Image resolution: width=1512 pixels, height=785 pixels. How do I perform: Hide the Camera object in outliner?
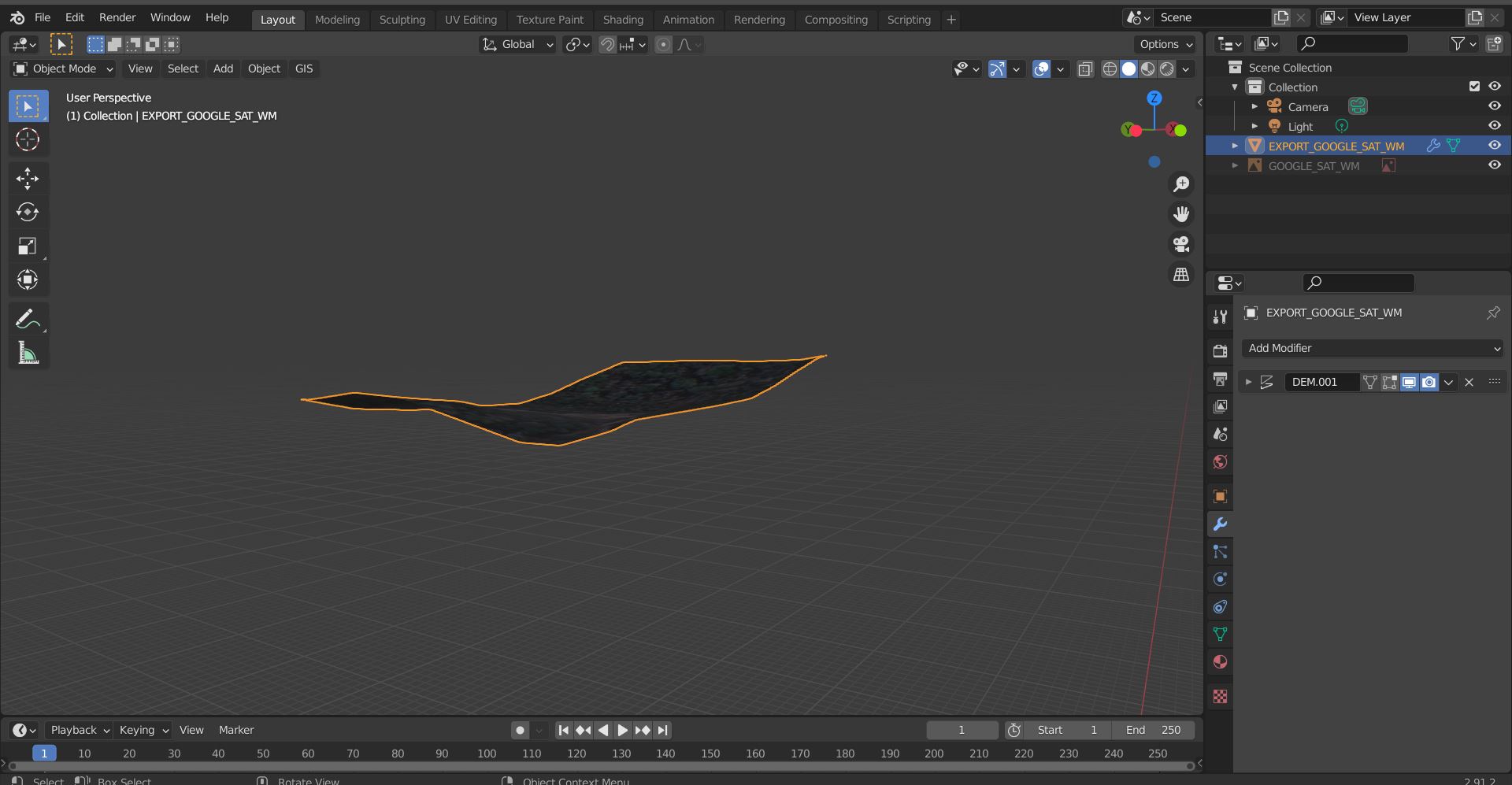point(1494,106)
